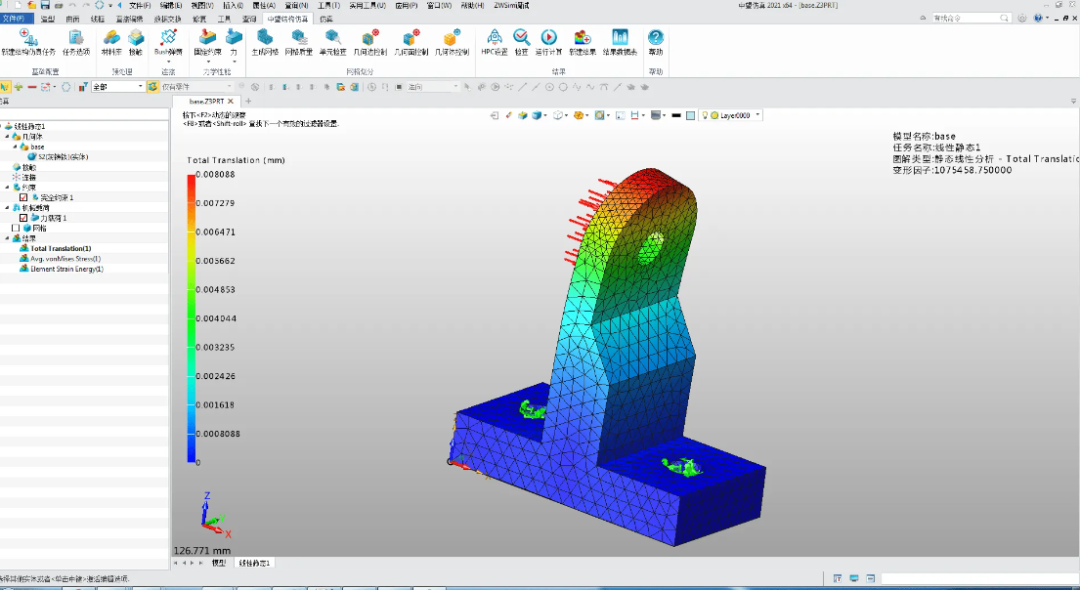Open the 仅有零件 dropdown in selection bar

tap(197, 87)
